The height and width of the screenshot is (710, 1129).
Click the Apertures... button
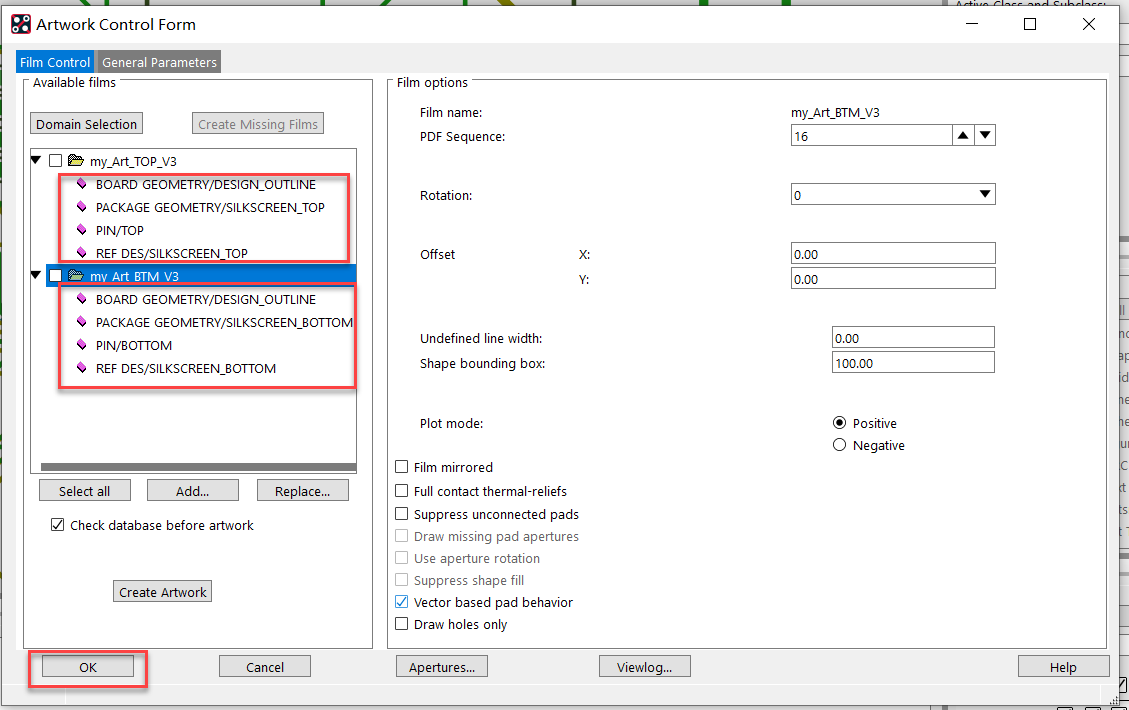click(x=442, y=667)
